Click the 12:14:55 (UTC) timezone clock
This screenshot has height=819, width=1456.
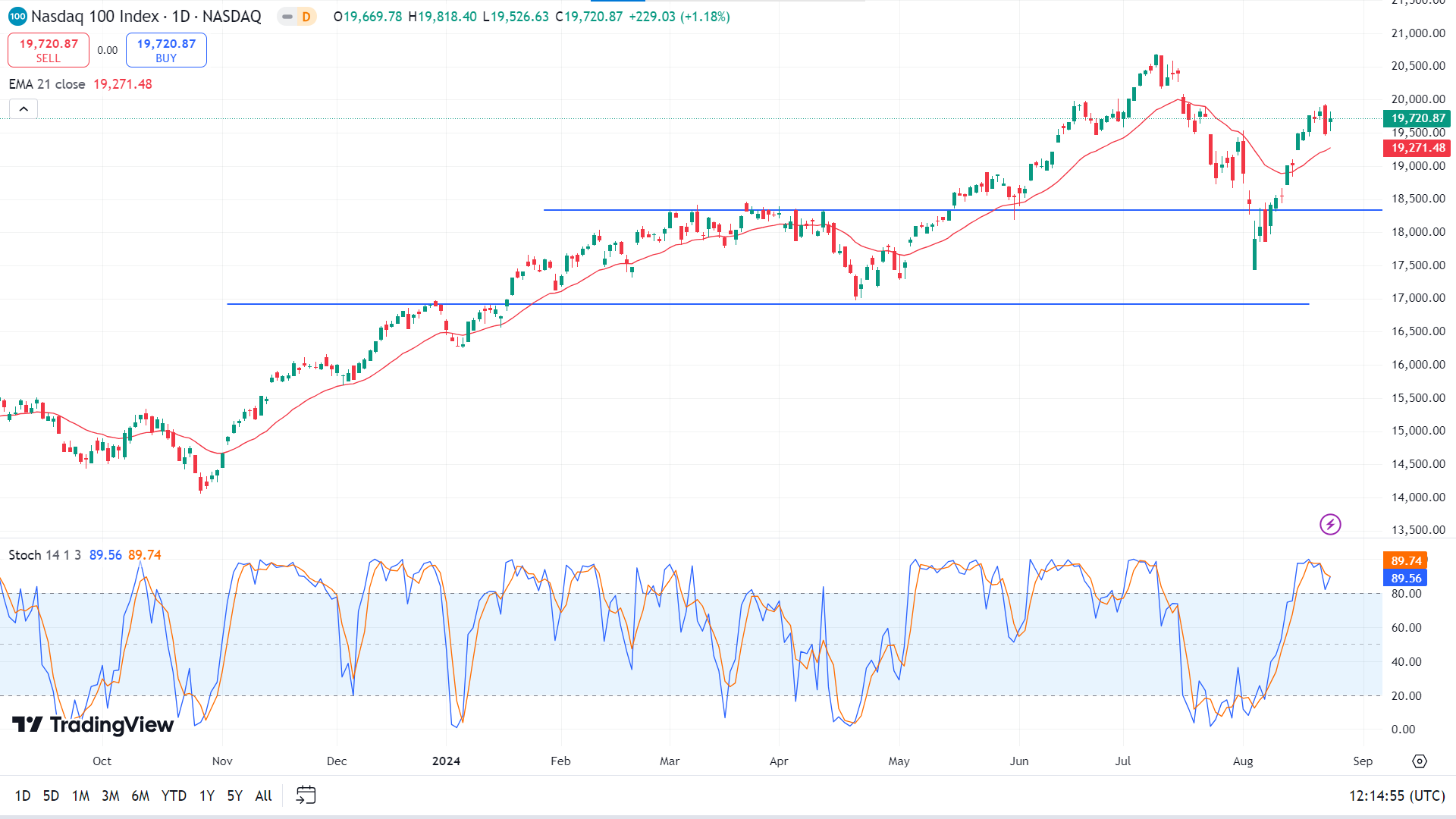click(x=1397, y=795)
